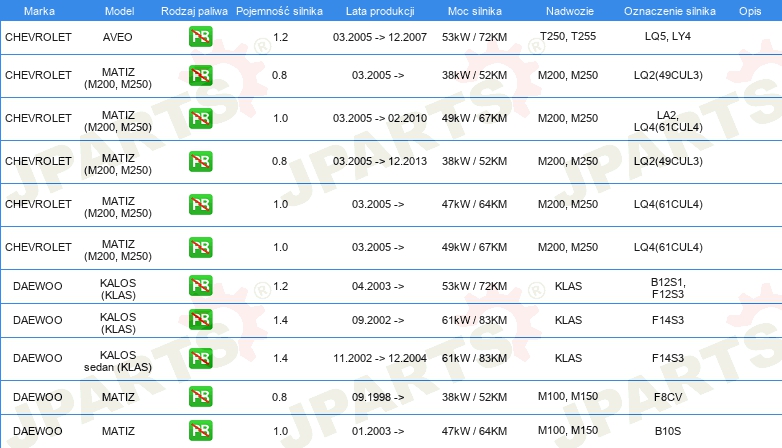This screenshot has width=782, height=448.
Task: Select '49kW / 67KM' in the 02.2010 row
Action: click(474, 118)
